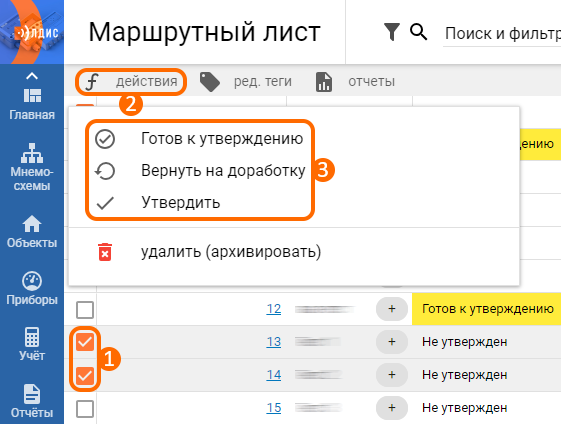Untick the checkbox for row 13
This screenshot has height=424, width=561.
point(85,342)
